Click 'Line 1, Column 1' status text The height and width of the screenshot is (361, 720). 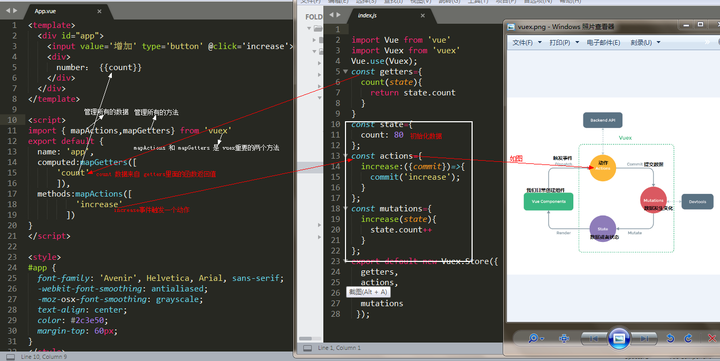click(339, 348)
